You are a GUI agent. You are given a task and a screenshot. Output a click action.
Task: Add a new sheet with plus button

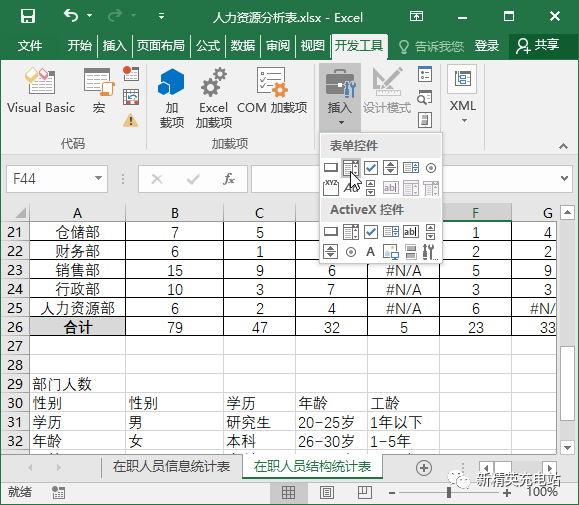424,468
